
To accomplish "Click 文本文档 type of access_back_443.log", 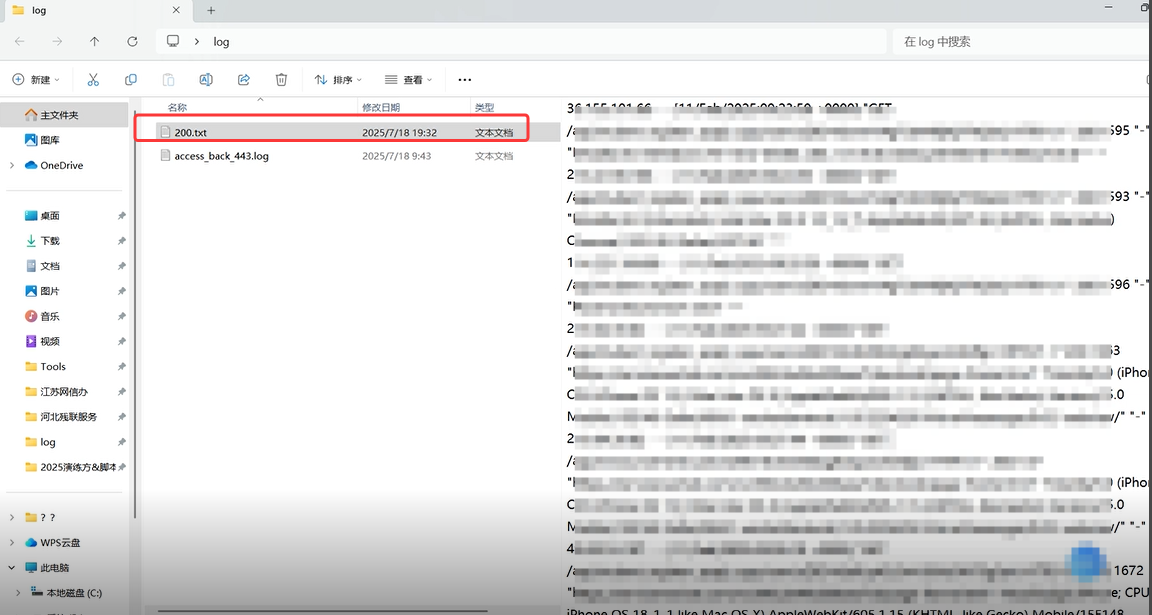I will click(x=494, y=156).
